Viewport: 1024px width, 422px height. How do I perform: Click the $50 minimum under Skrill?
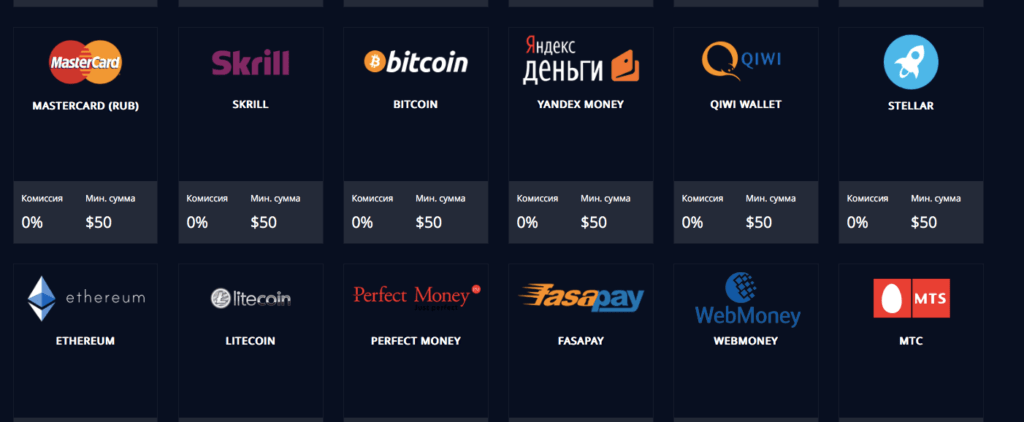(x=265, y=222)
